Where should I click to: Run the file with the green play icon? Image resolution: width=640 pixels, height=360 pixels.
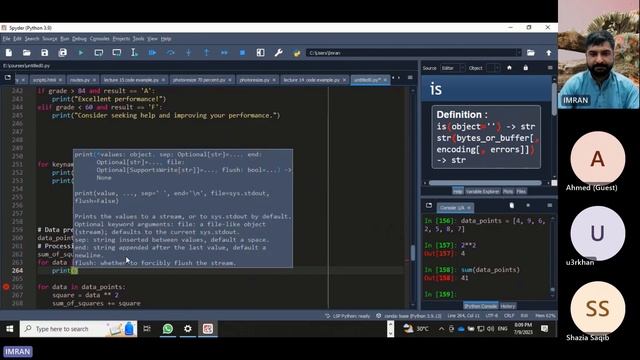tap(81, 53)
